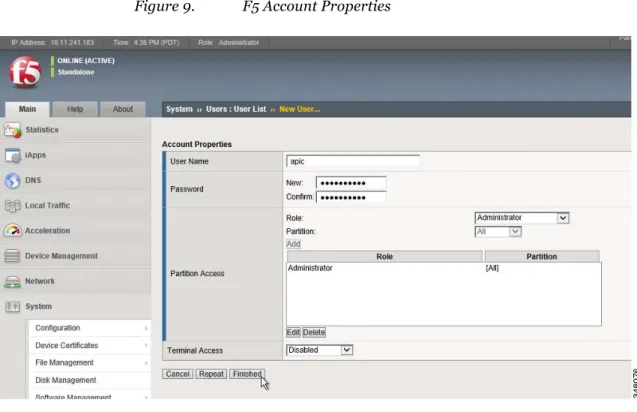Open the DNS menu label

coord(33,180)
